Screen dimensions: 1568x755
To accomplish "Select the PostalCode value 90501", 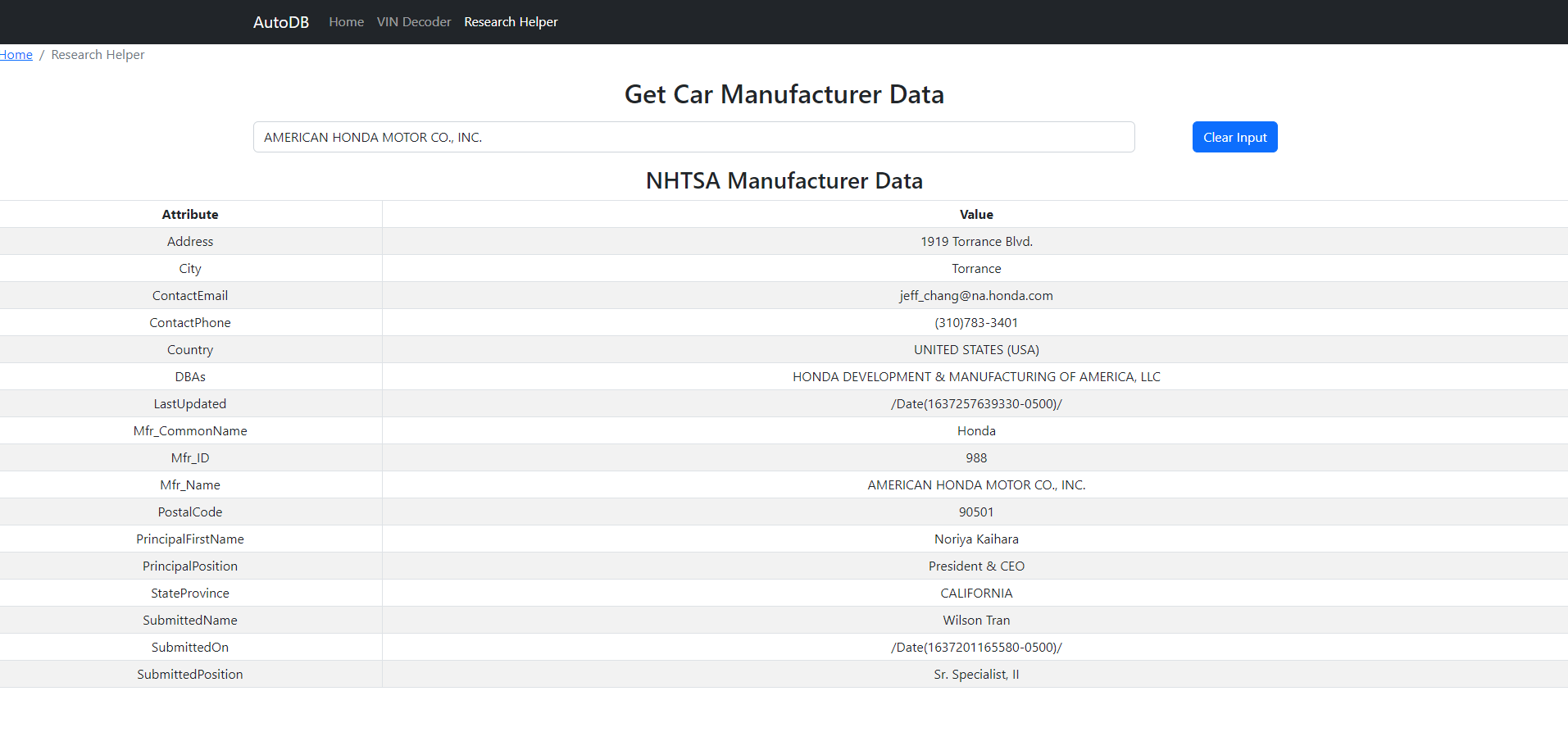I will (x=975, y=512).
